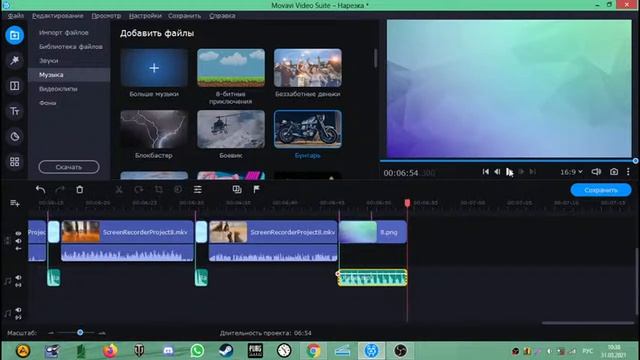Screen dimensions: 640x360
Task: Skip to the next clip
Action: pyautogui.click(x=533, y=172)
